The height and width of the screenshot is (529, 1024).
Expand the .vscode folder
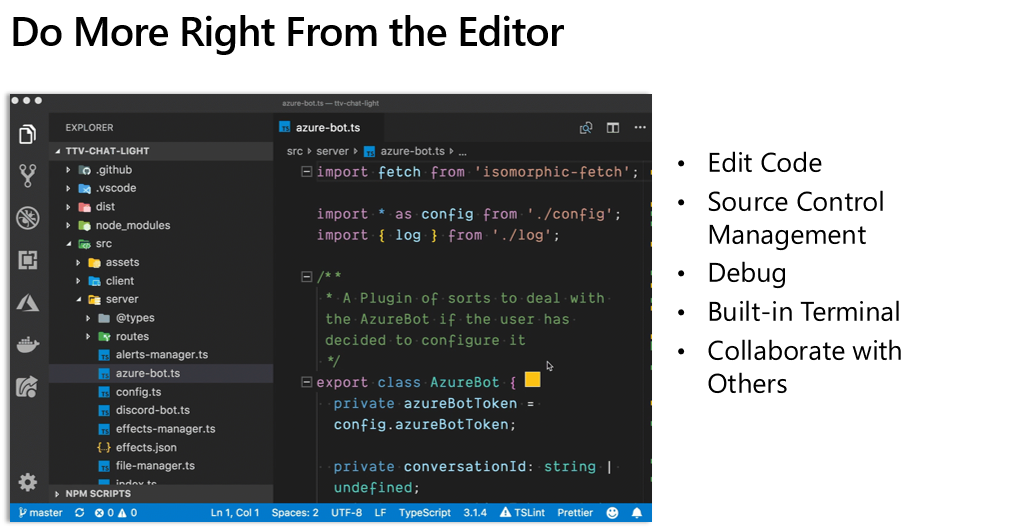(161, 188)
